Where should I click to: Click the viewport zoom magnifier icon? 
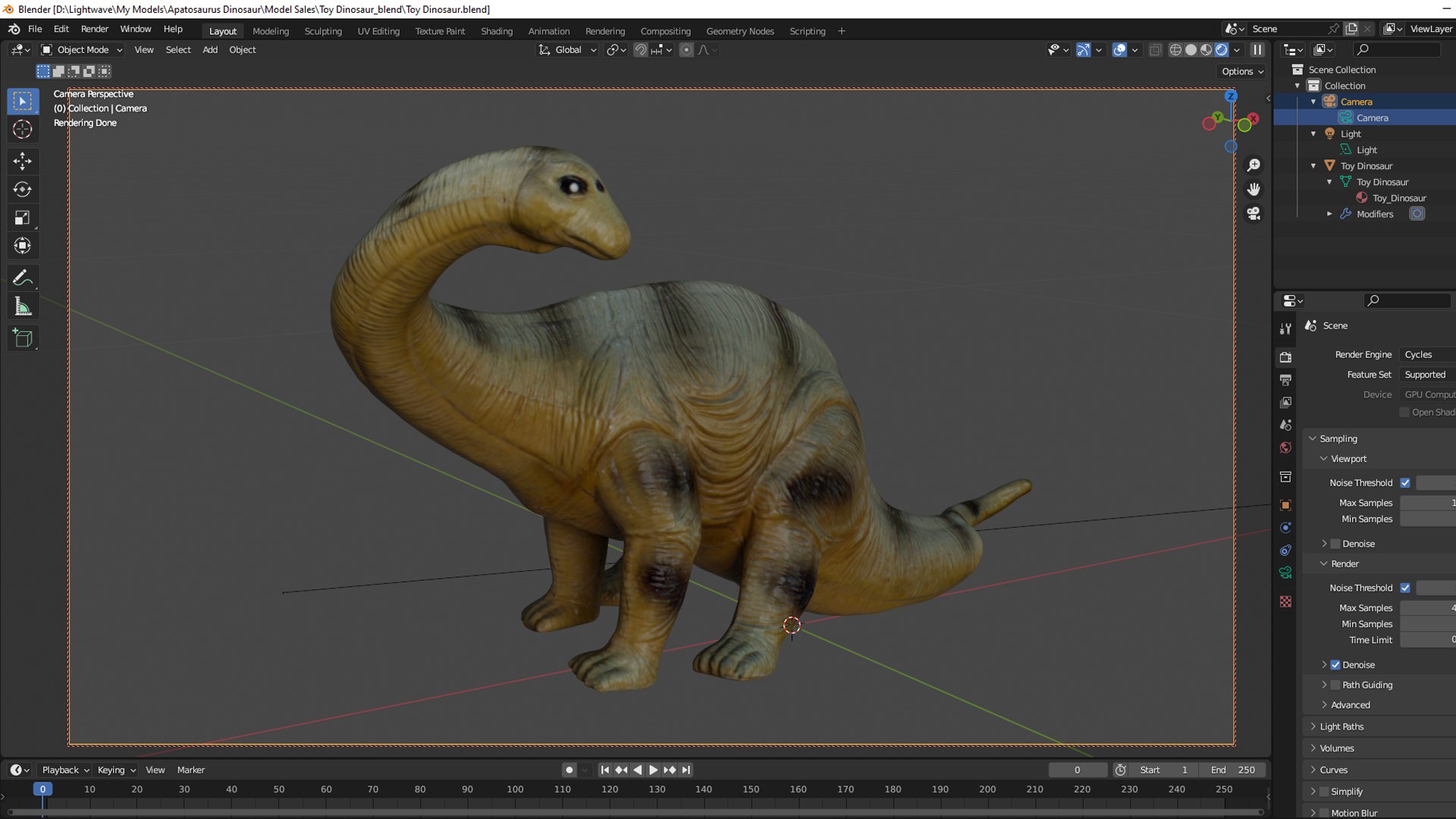point(1254,165)
